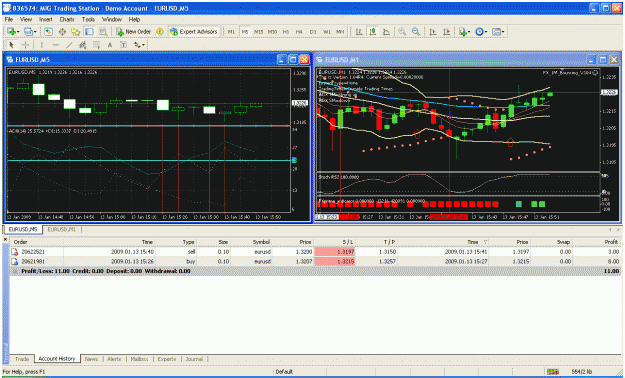Screen dimensions: 625x378
Task: Toggle chart auto scroll
Action: [433, 32]
